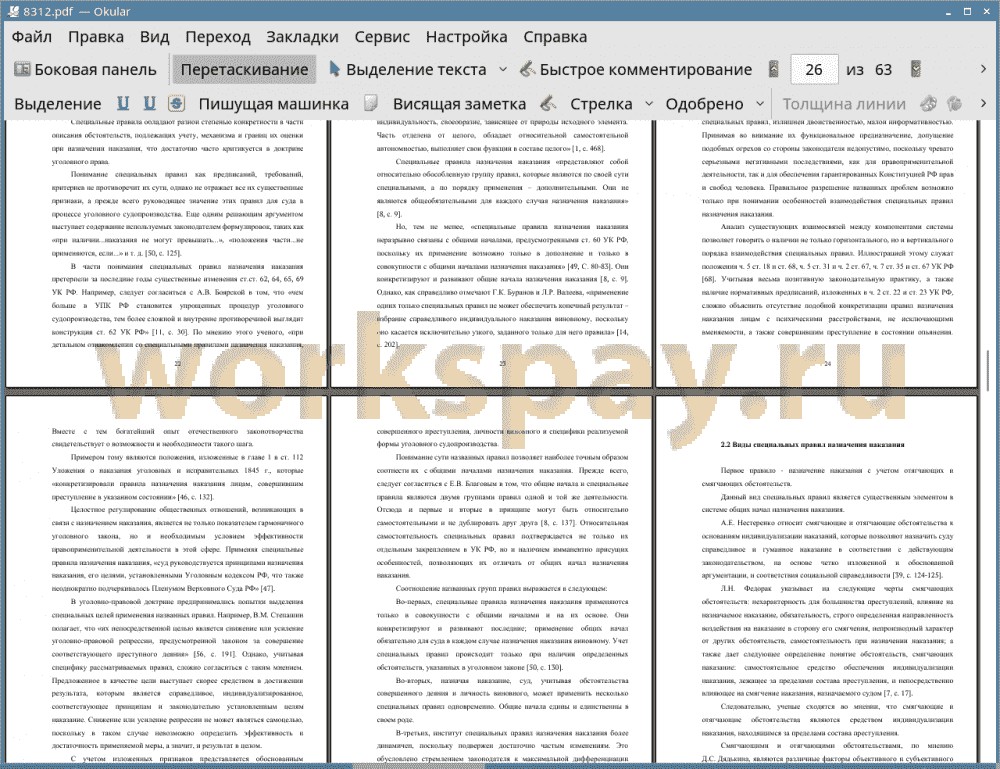Click the second color palette icon after Толщина линии

954,103
